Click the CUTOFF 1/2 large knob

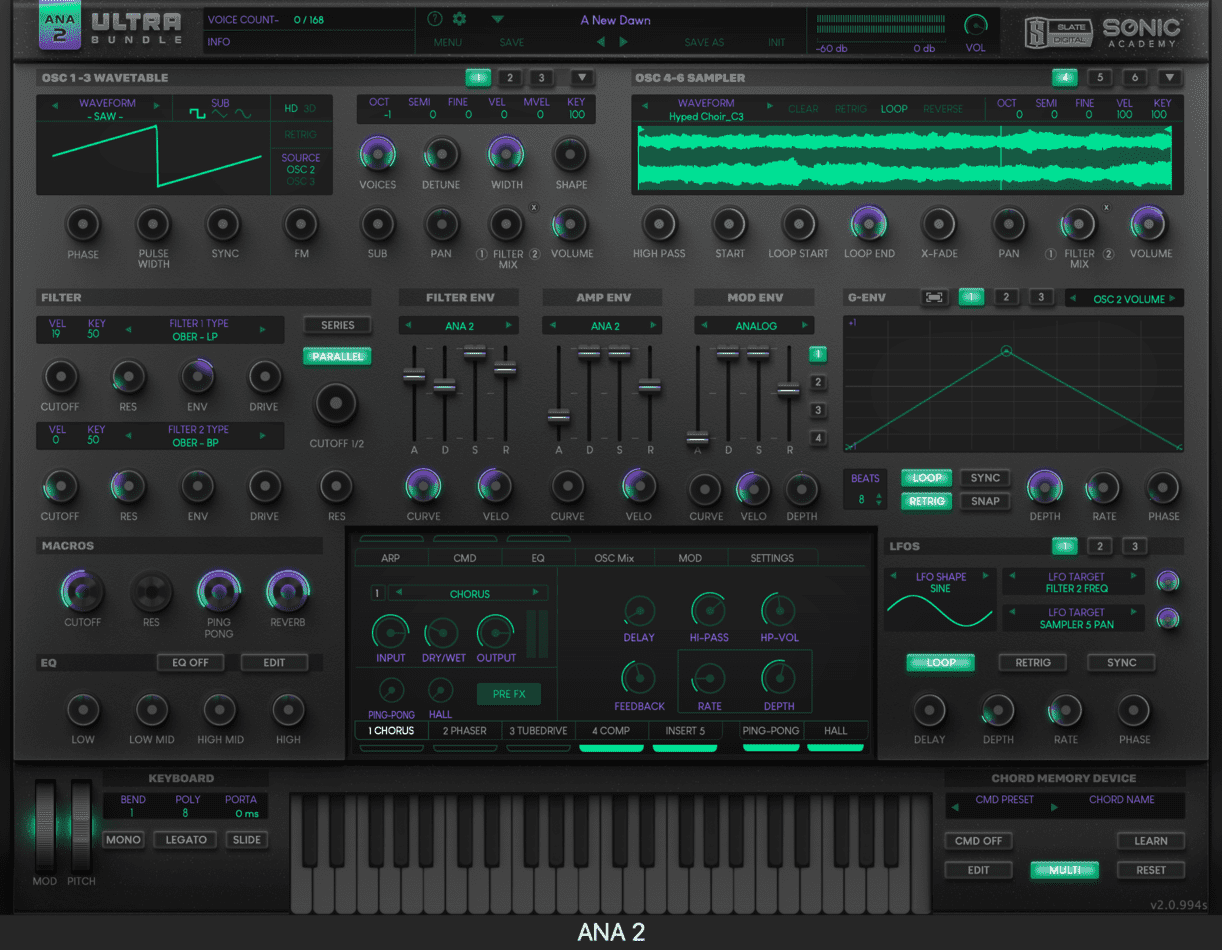[335, 404]
